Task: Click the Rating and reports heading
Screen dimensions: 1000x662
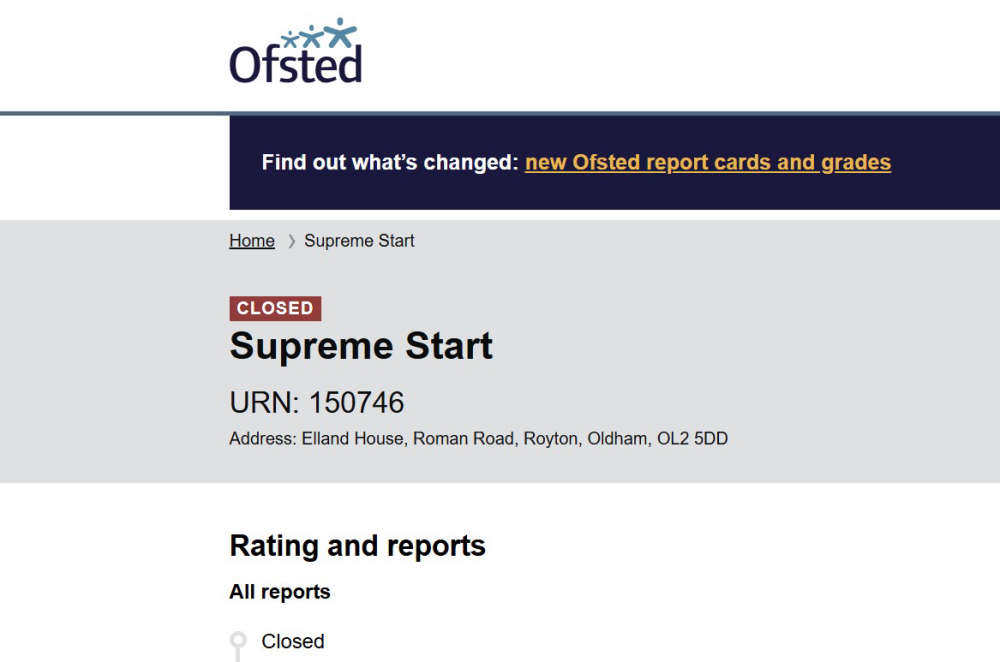Action: coord(357,546)
